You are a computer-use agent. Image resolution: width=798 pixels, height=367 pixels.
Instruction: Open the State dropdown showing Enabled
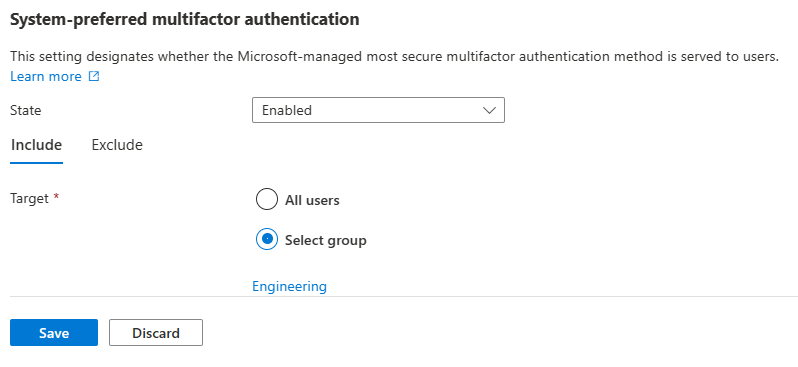(378, 110)
